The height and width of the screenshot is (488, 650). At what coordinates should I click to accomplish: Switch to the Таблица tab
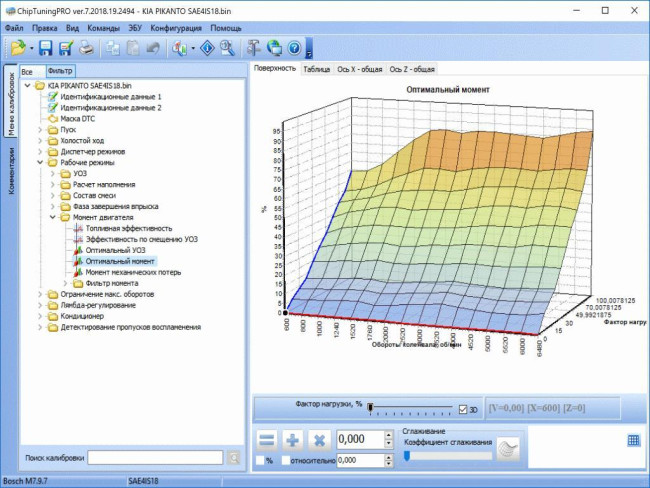click(317, 69)
